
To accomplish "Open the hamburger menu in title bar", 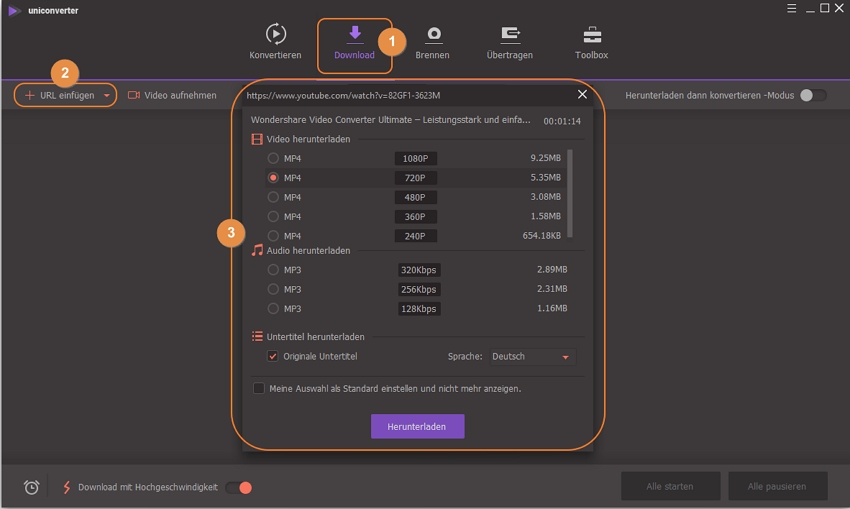I will point(791,8).
